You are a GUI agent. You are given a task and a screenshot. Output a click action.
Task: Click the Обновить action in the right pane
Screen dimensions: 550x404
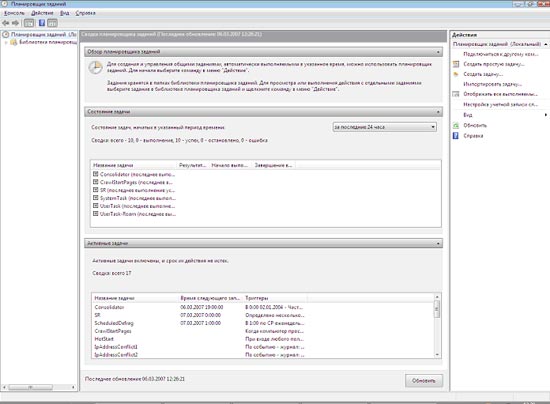tap(475, 125)
